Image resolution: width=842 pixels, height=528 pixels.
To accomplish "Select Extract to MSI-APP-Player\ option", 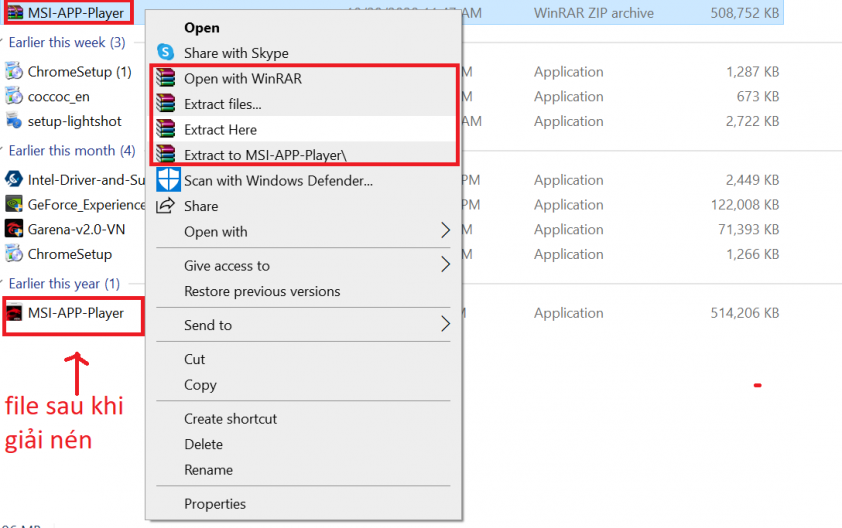I will click(x=265, y=155).
